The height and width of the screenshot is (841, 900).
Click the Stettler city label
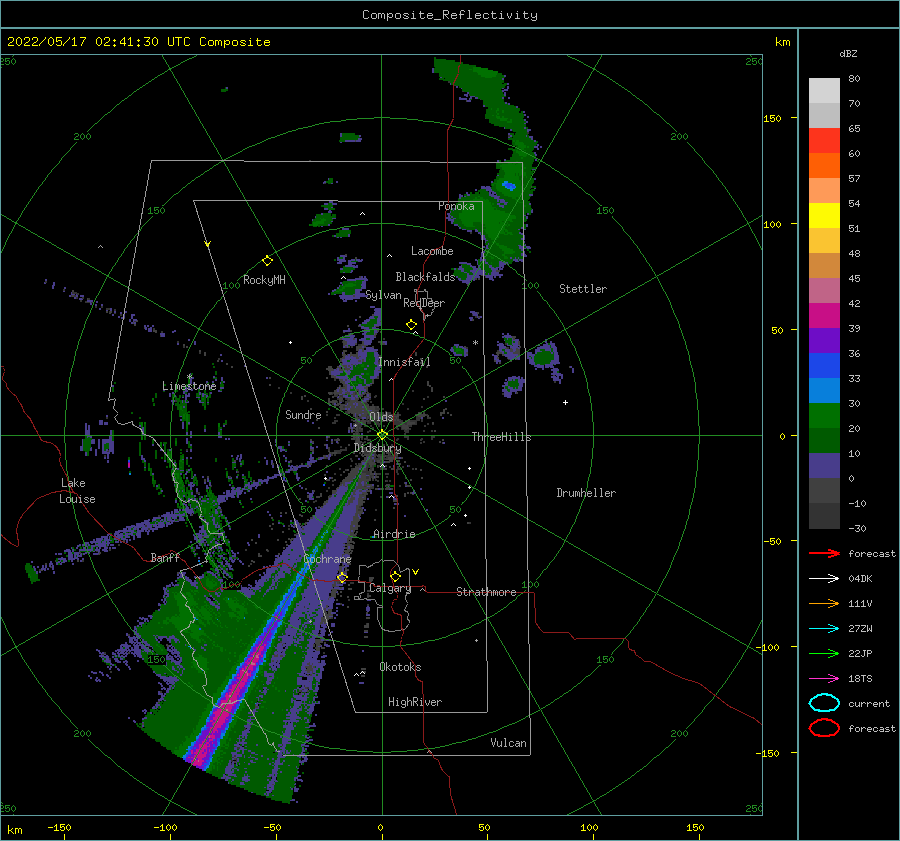click(583, 289)
